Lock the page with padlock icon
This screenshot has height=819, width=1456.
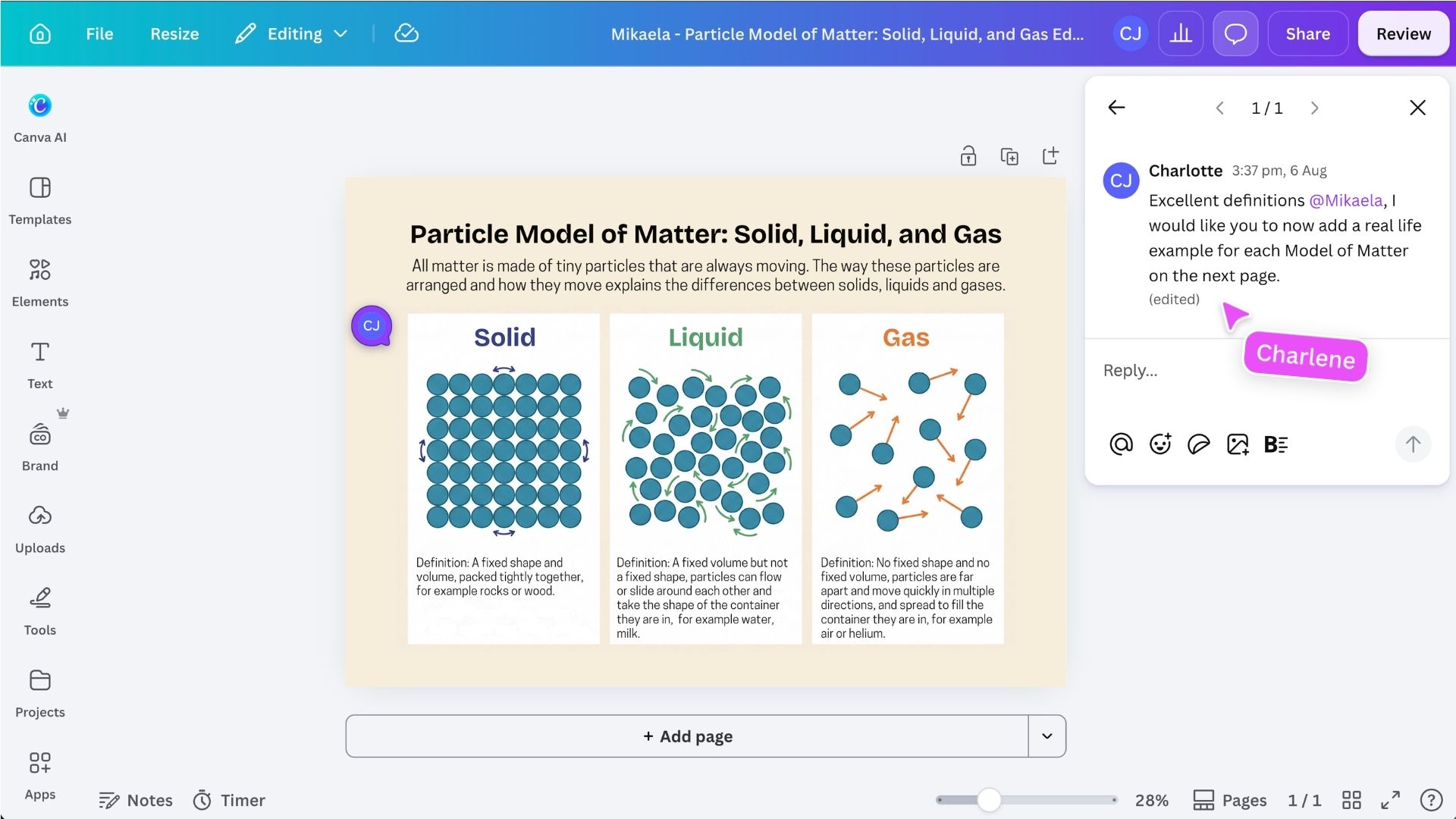click(968, 156)
